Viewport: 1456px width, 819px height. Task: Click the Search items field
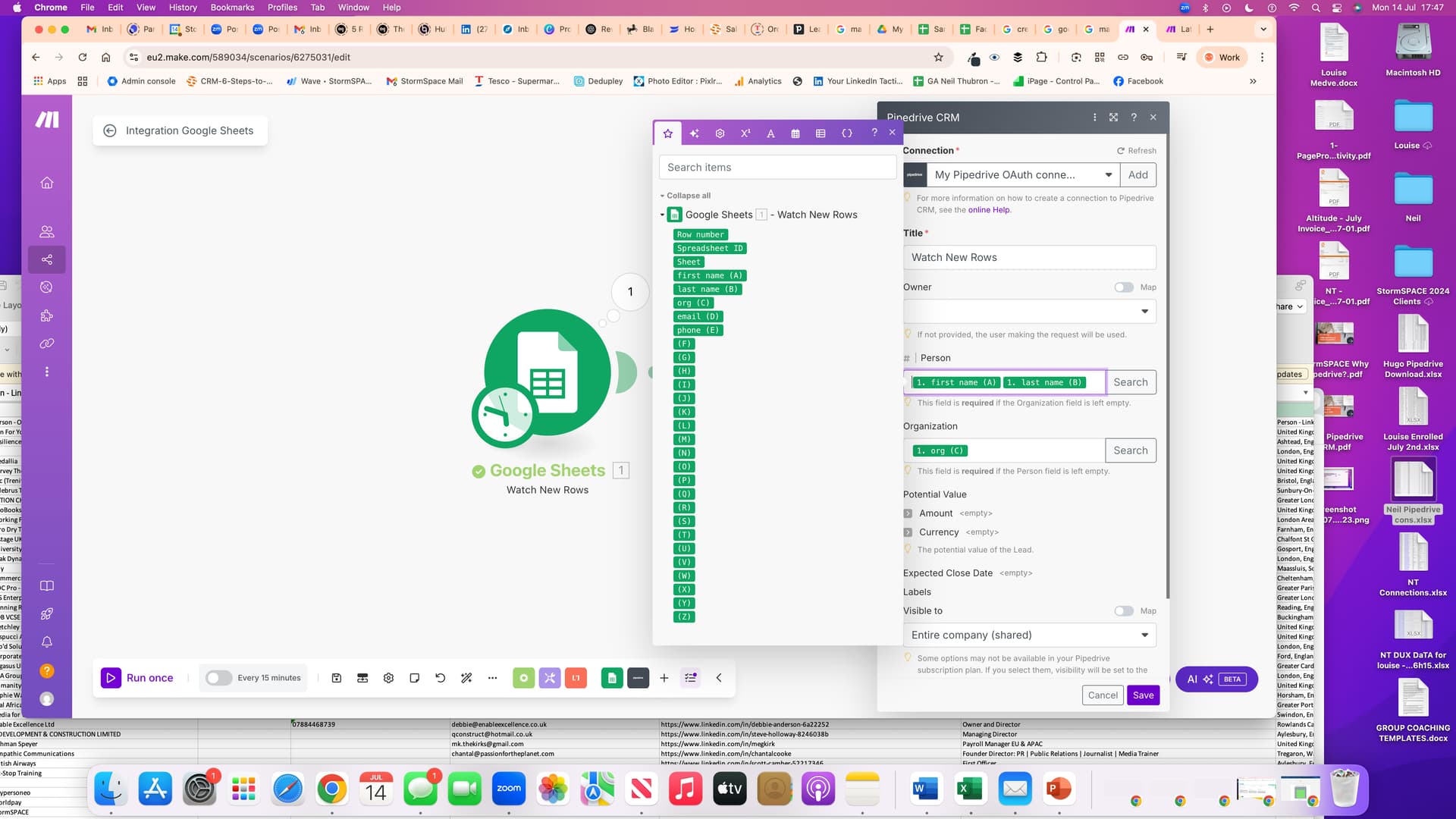coord(778,168)
